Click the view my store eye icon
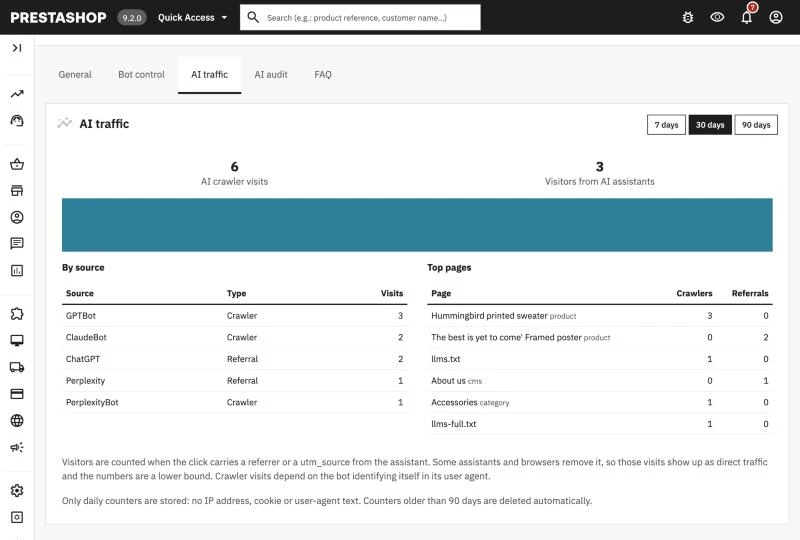 click(717, 17)
